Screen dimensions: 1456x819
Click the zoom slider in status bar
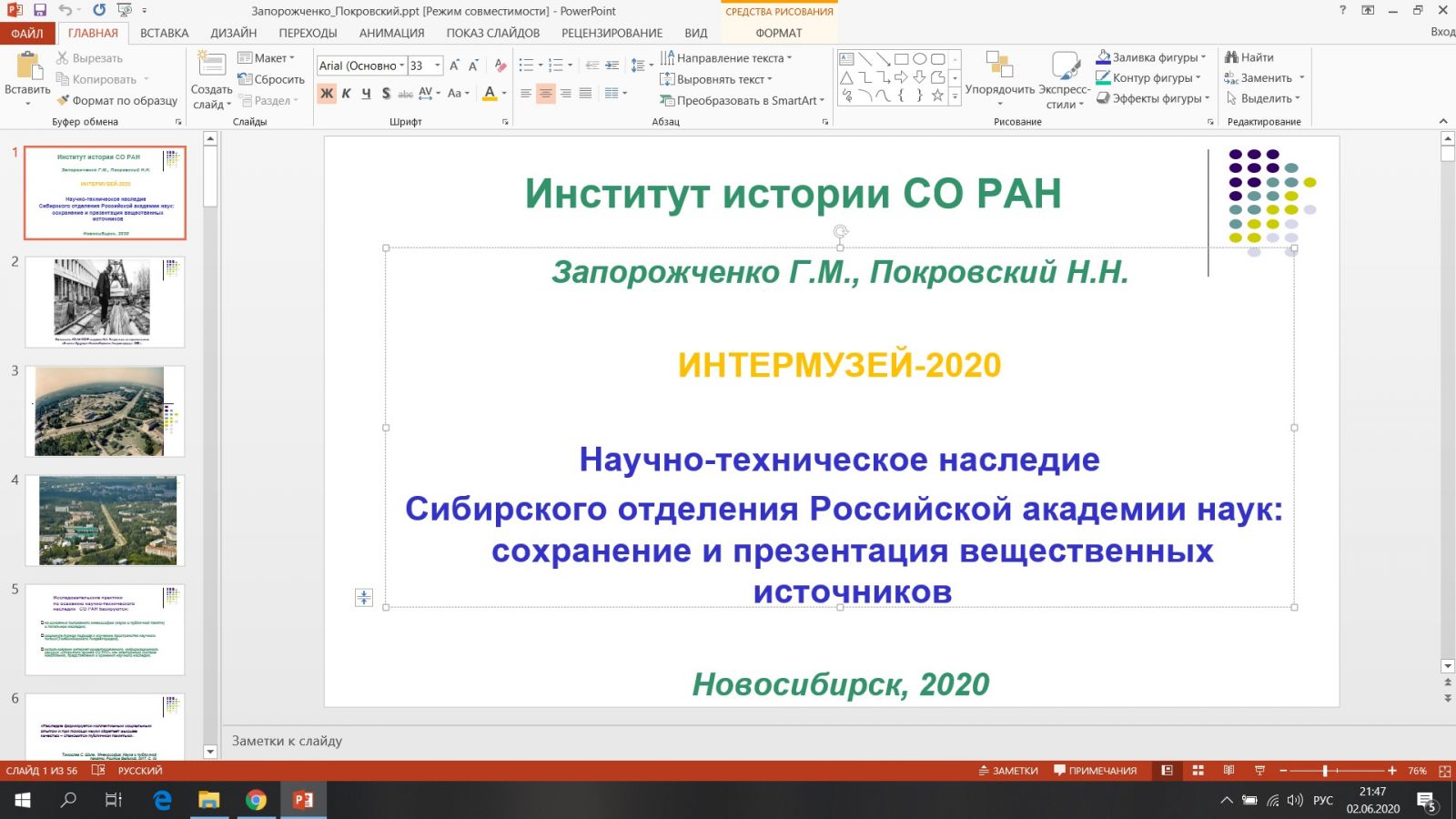tap(1325, 771)
